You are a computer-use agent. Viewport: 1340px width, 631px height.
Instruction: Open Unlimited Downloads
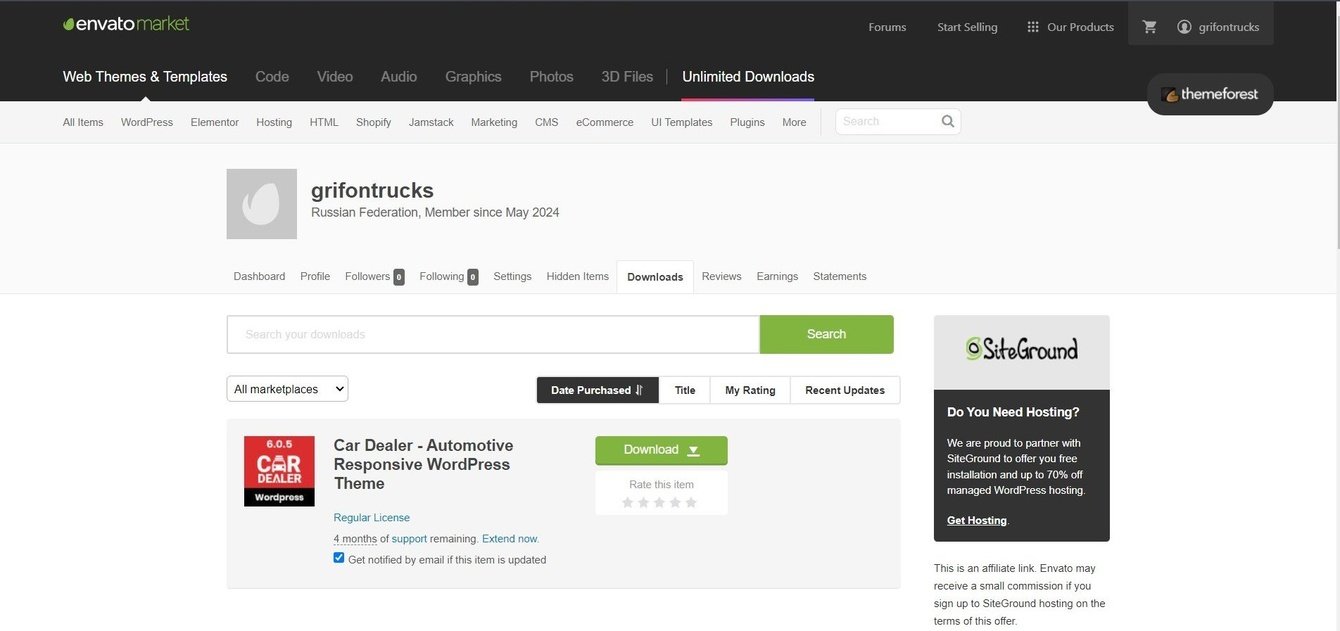click(748, 77)
